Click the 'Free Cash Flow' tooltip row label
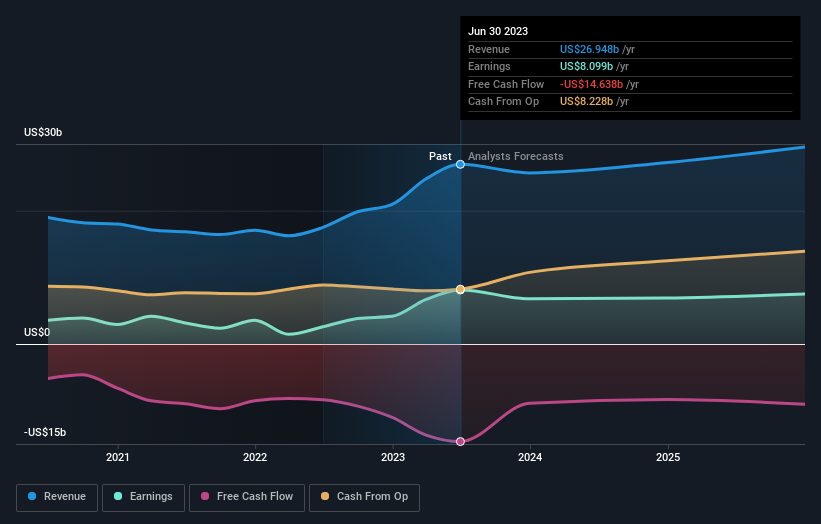This screenshot has width=821, height=524. pyautogui.click(x=506, y=84)
